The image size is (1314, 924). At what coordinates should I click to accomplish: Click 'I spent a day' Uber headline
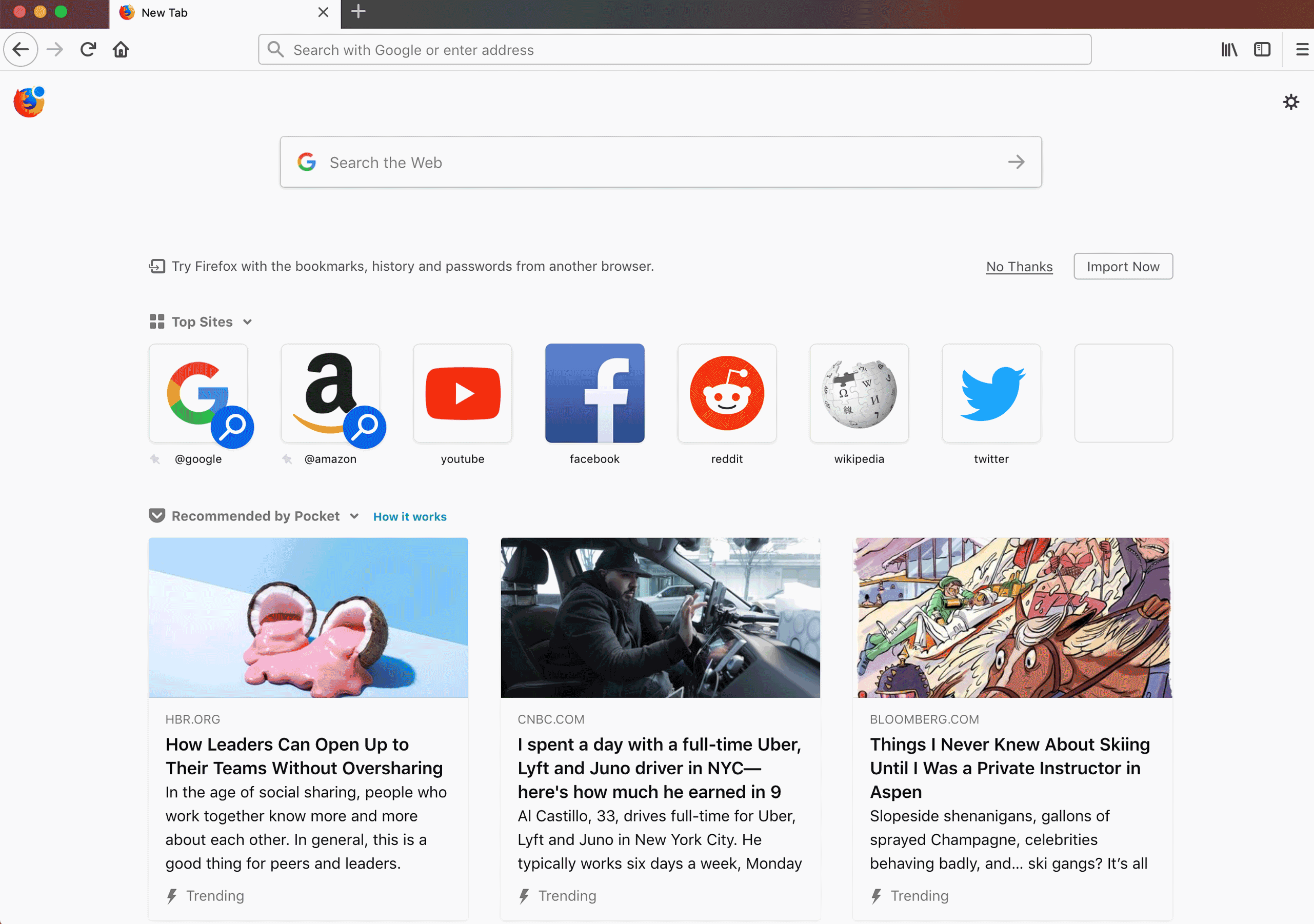click(x=659, y=768)
